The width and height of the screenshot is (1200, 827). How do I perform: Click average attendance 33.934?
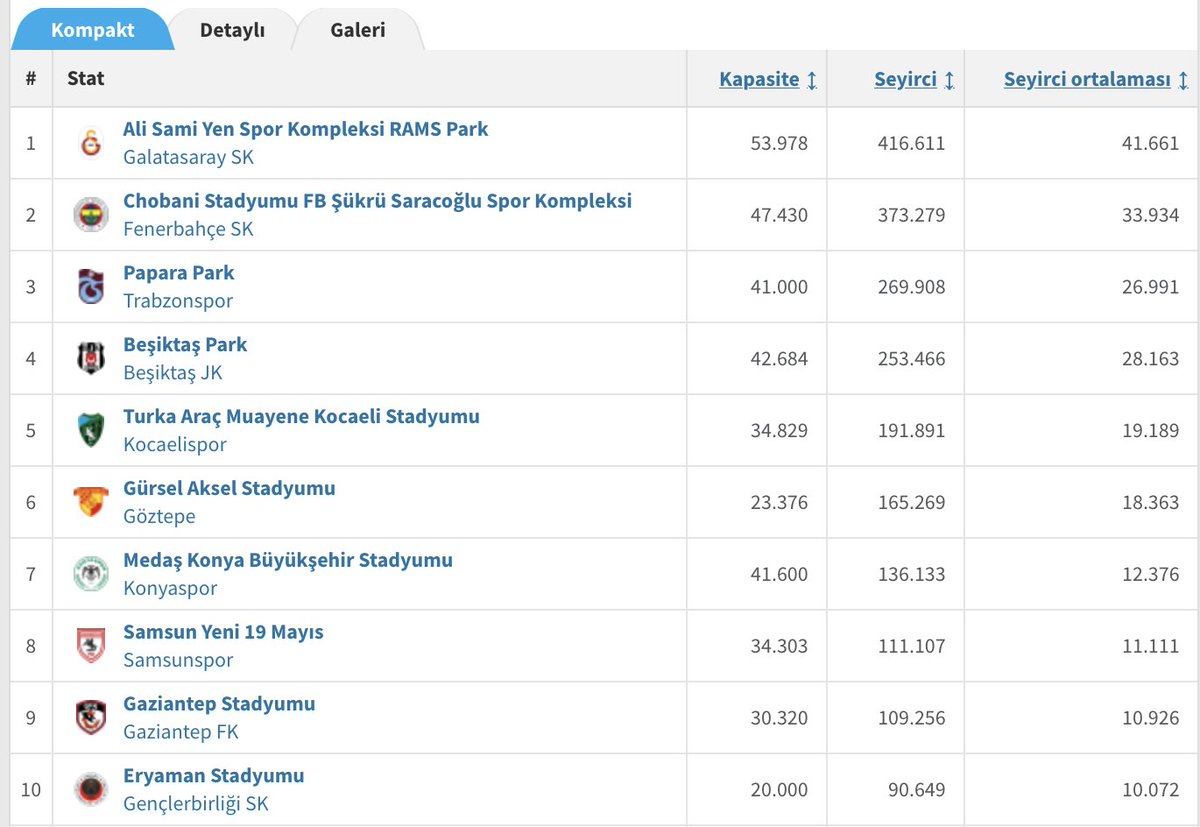click(x=1150, y=215)
